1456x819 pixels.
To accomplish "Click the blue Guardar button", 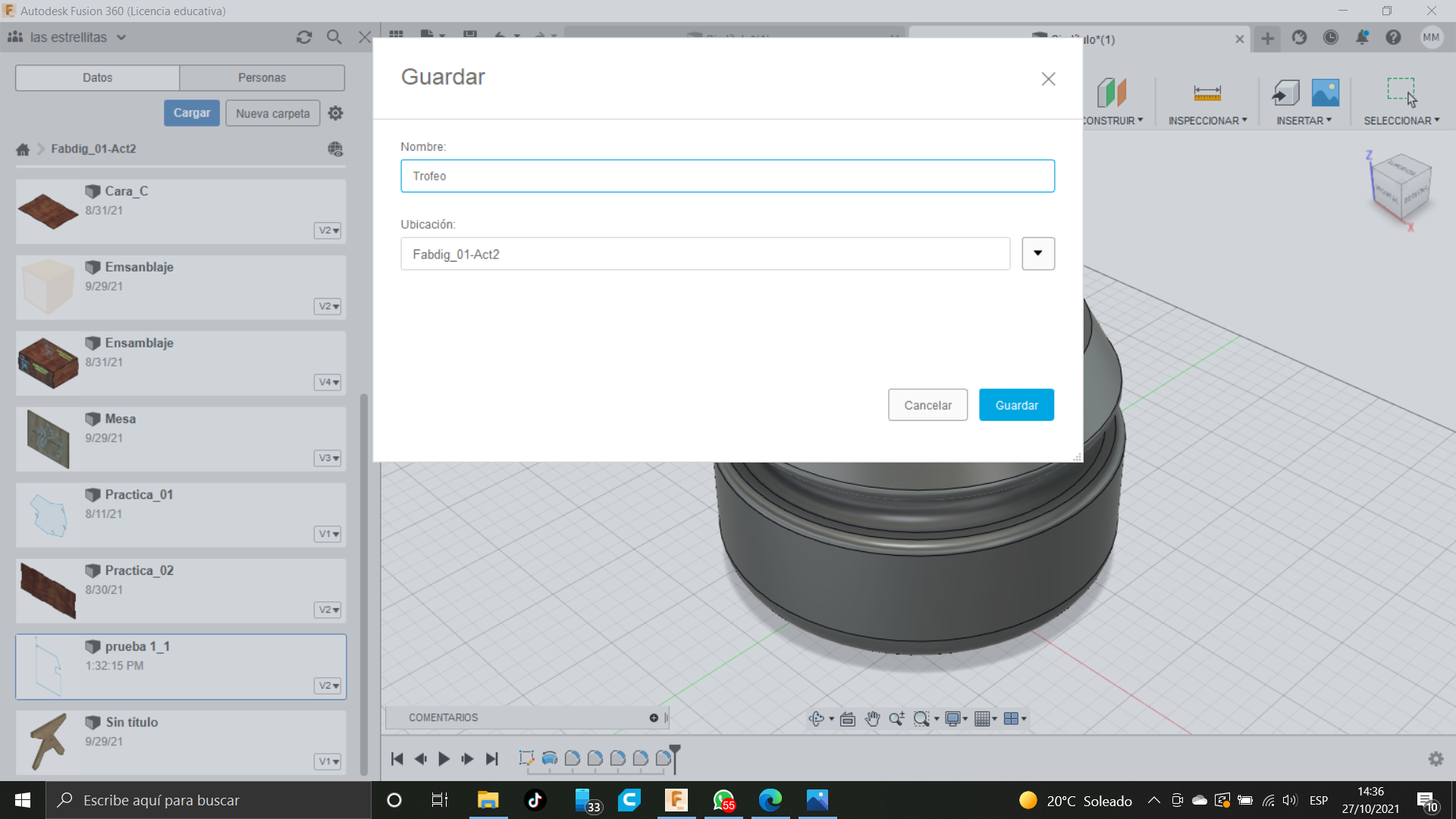I will [1016, 405].
